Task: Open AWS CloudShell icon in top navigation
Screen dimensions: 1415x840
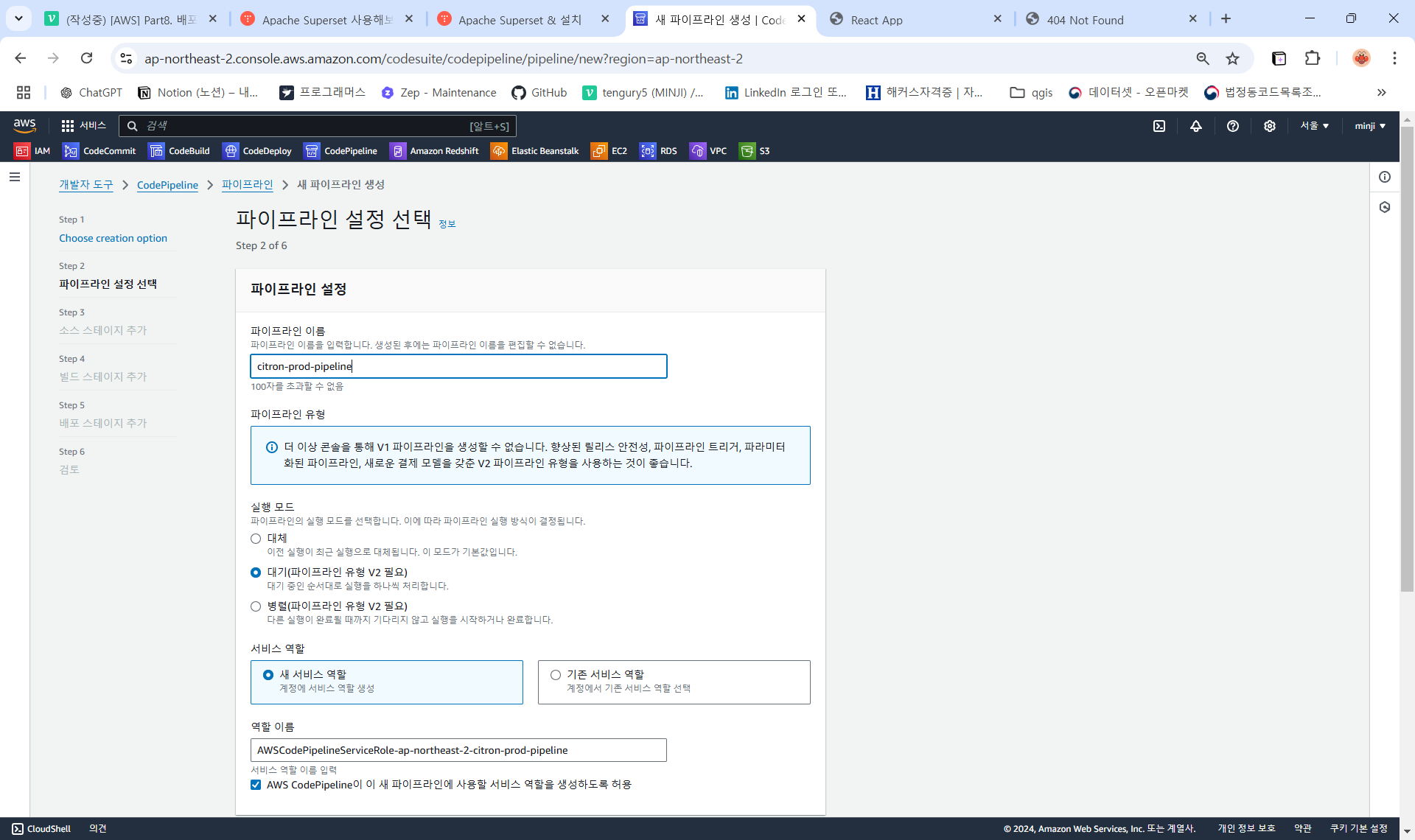Action: [x=1159, y=126]
